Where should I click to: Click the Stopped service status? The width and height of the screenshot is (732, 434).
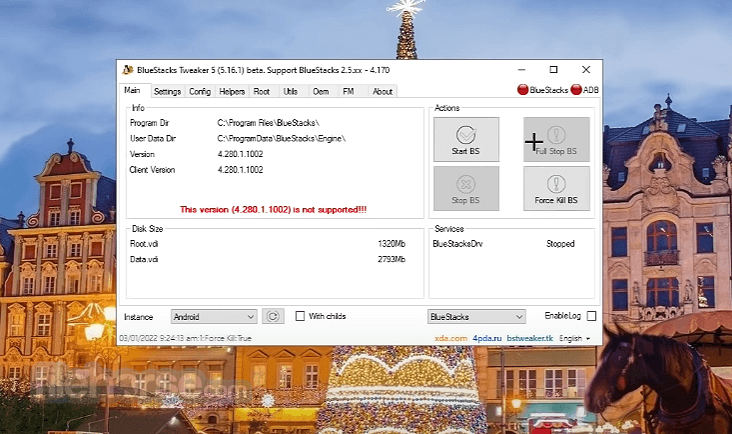click(560, 244)
